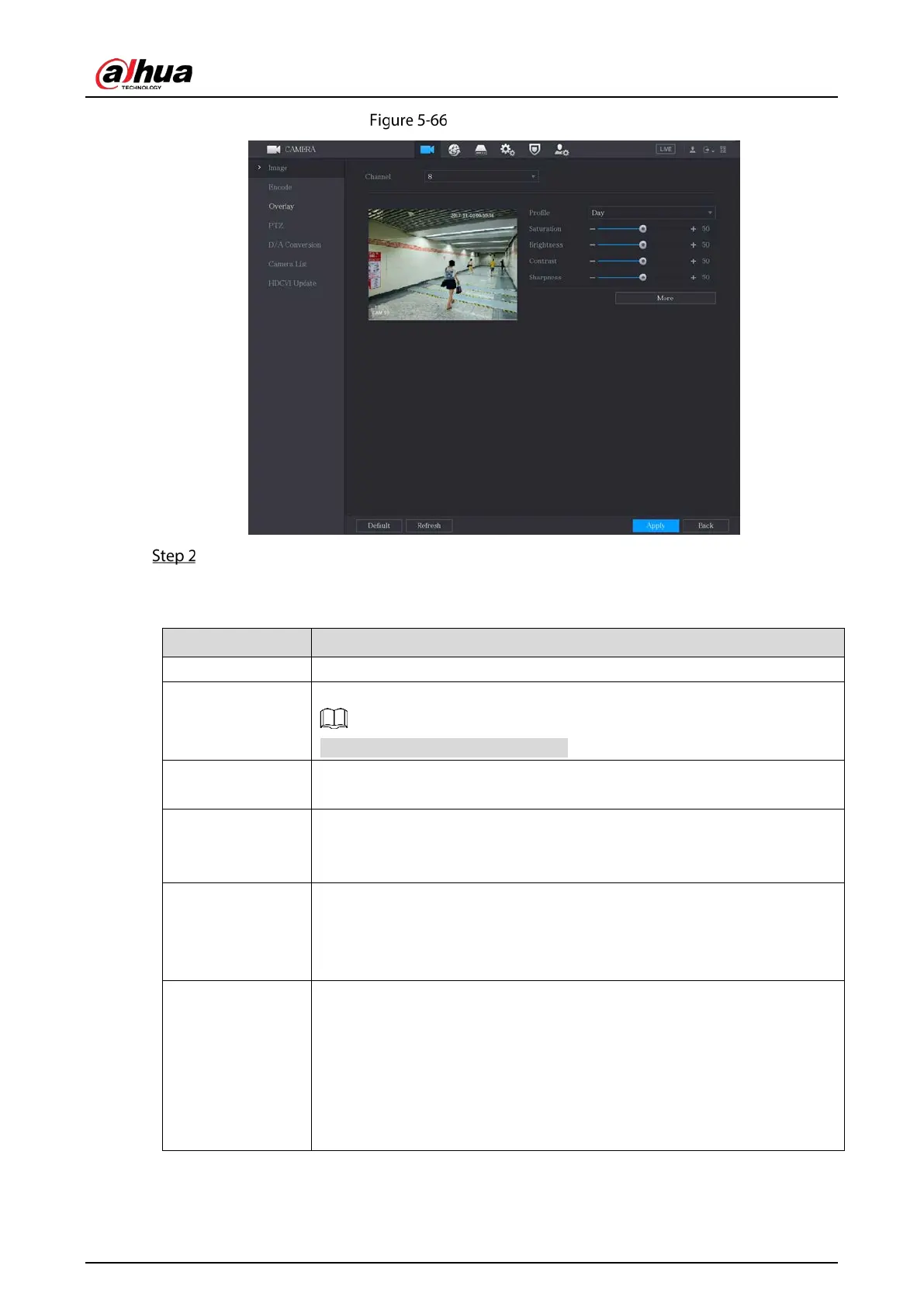Screen dimensions: 924x1307
Task: Decrease Brightness with the minus button
Action: click(592, 245)
